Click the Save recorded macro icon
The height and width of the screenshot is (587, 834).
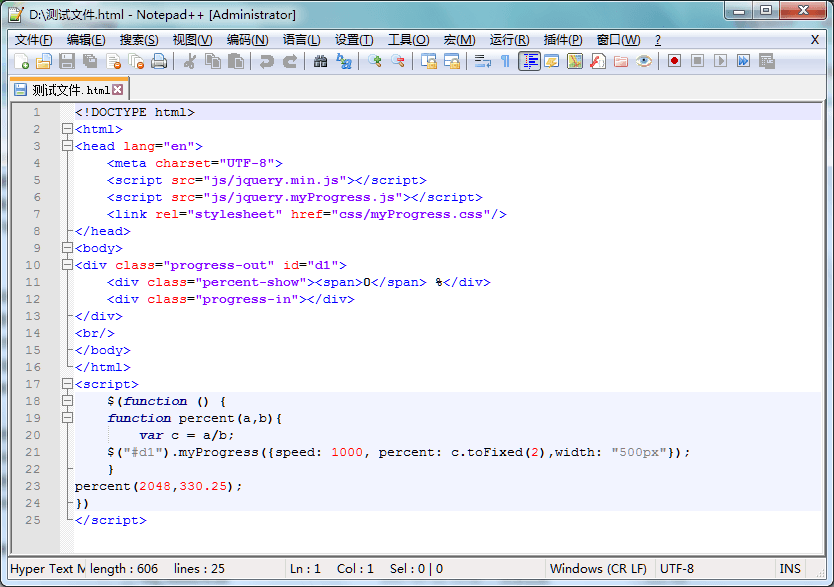(x=766, y=62)
